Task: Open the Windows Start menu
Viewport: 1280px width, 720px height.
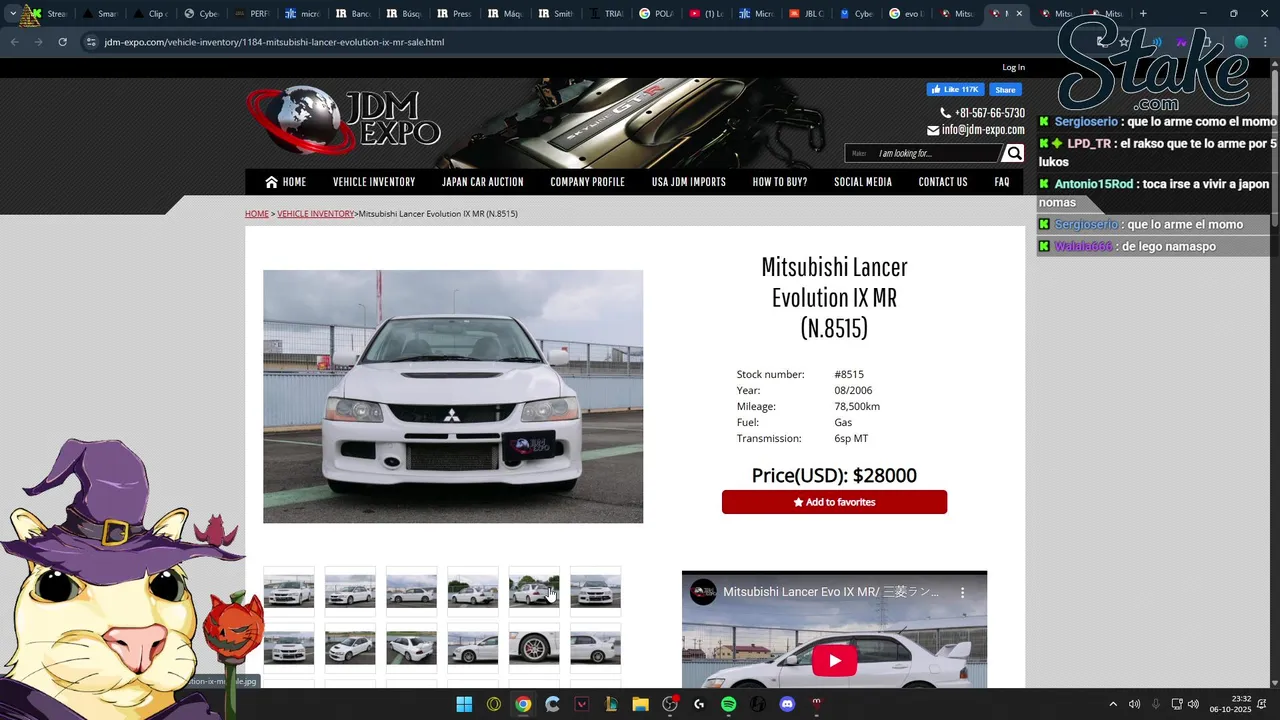Action: click(x=464, y=704)
